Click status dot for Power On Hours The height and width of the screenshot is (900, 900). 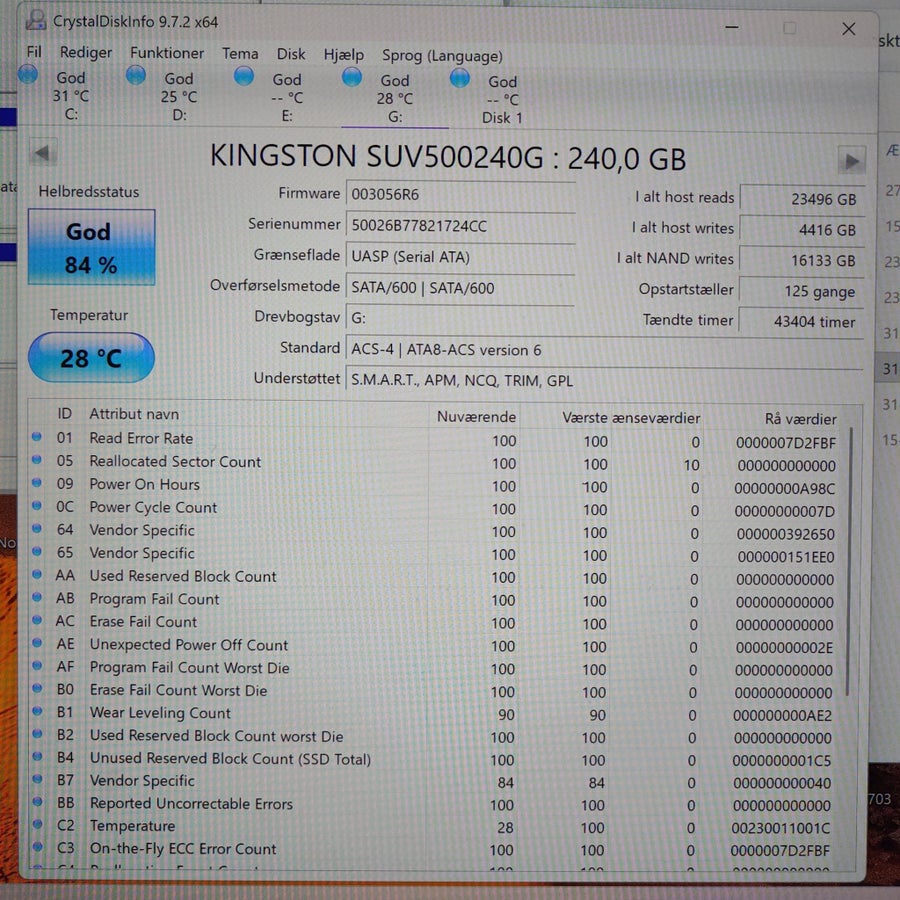pyautogui.click(x=37, y=482)
